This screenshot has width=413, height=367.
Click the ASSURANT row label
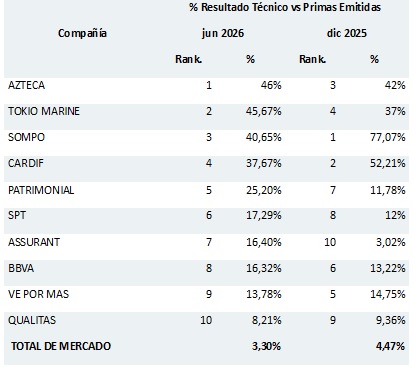34,242
